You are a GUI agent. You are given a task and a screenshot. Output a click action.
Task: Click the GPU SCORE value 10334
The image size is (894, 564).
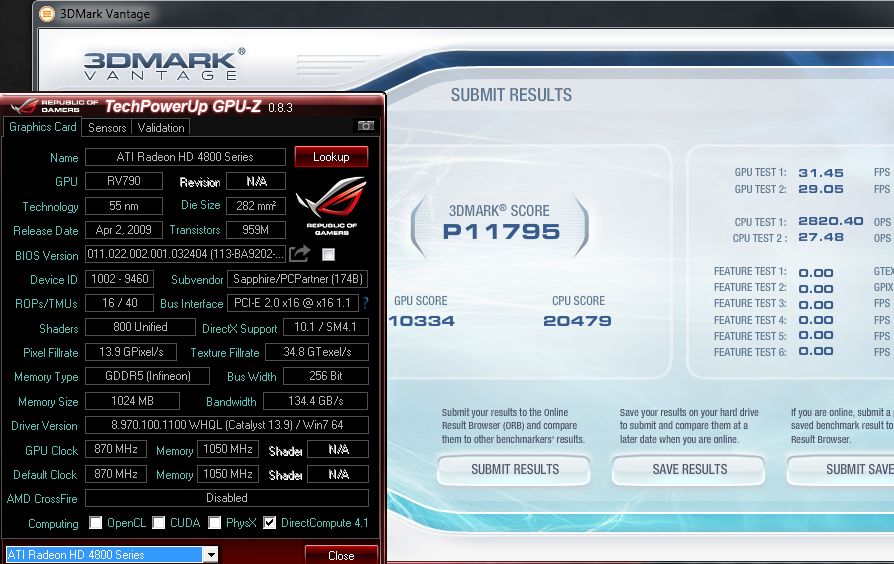[x=422, y=321]
